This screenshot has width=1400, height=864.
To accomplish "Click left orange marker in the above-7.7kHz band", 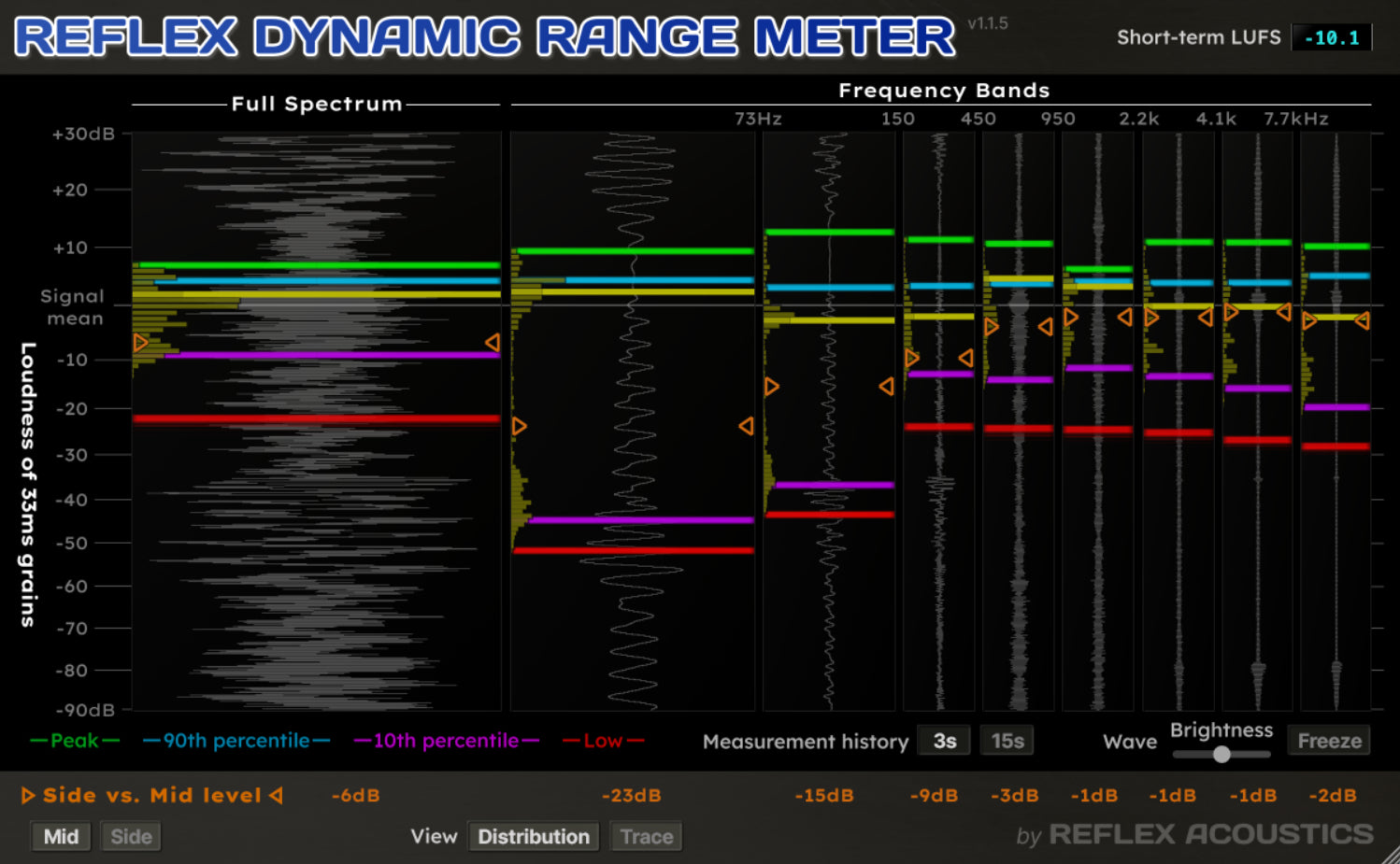I will (x=1309, y=321).
